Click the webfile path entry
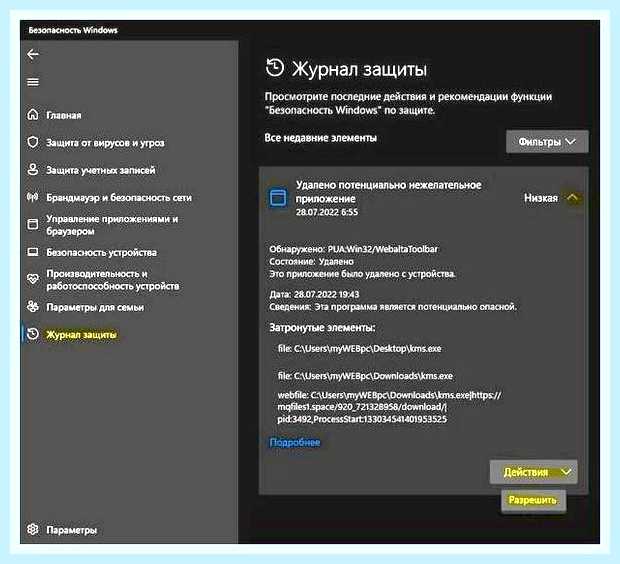Image resolution: width=620 pixels, height=564 pixels. tap(389, 407)
